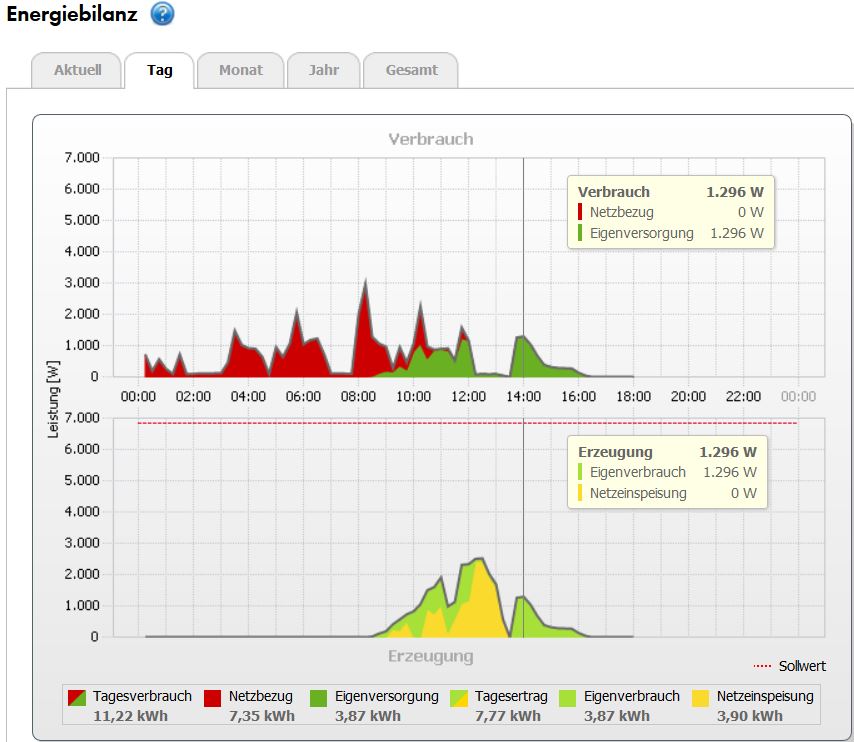Open the help icon beside Energiebilanz
The width and height of the screenshot is (854, 742).
(162, 15)
